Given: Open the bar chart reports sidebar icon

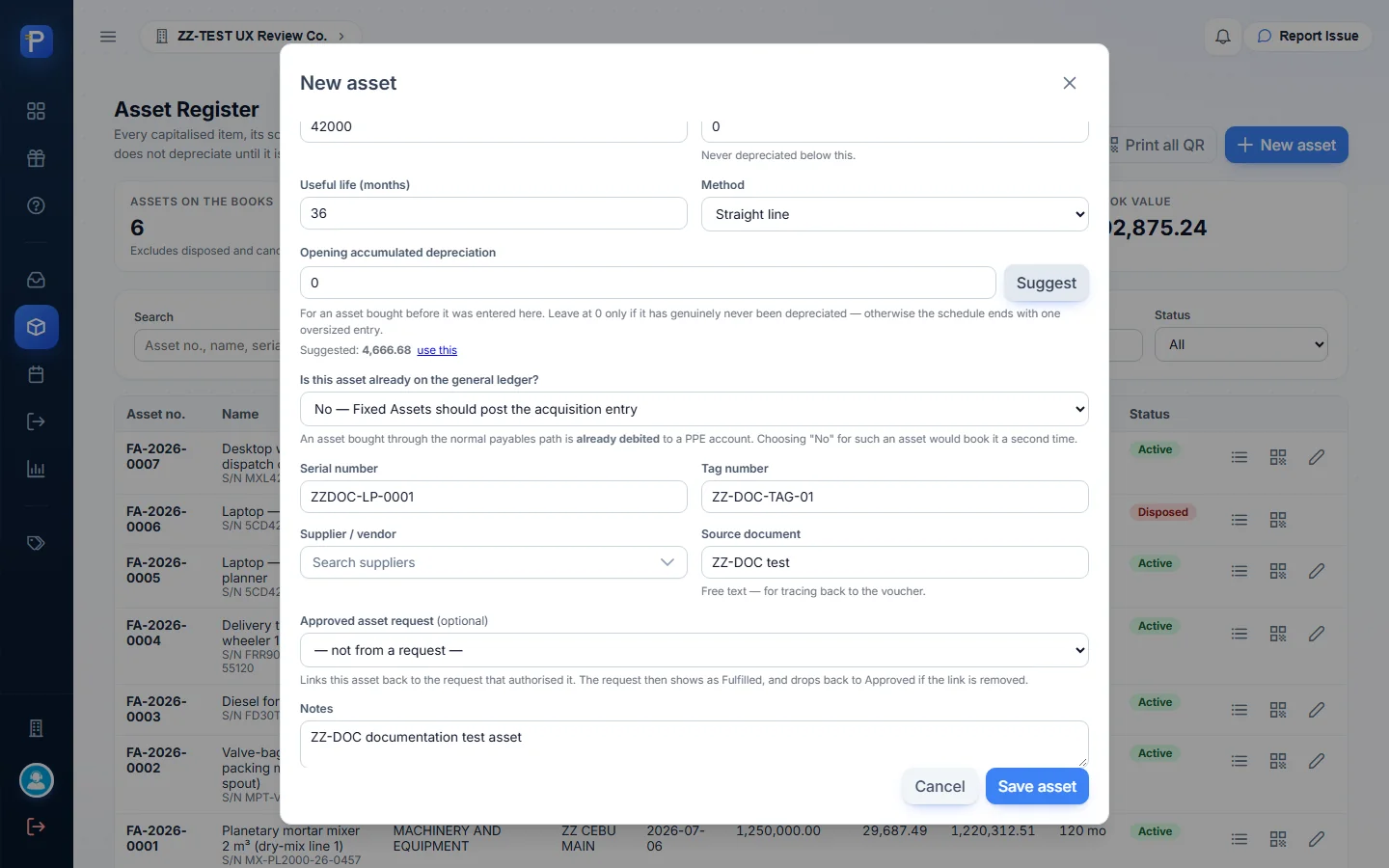Looking at the screenshot, I should point(36,469).
